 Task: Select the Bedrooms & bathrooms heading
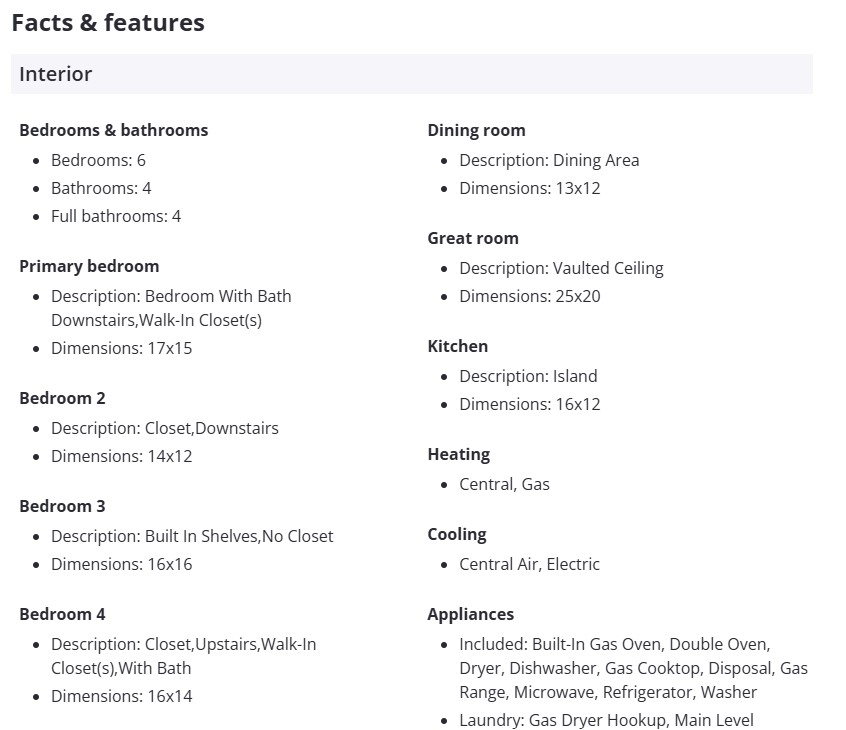click(113, 130)
